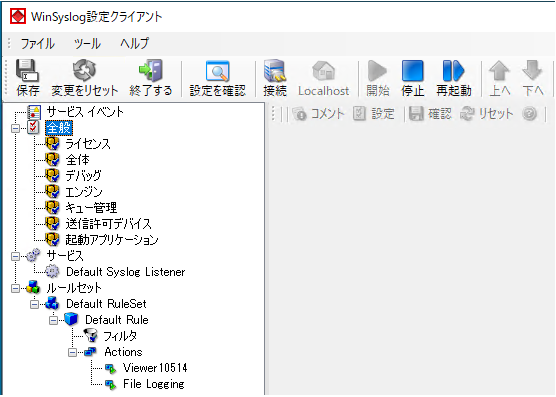
Task: Click the Localhost house icon
Action: click(x=323, y=71)
